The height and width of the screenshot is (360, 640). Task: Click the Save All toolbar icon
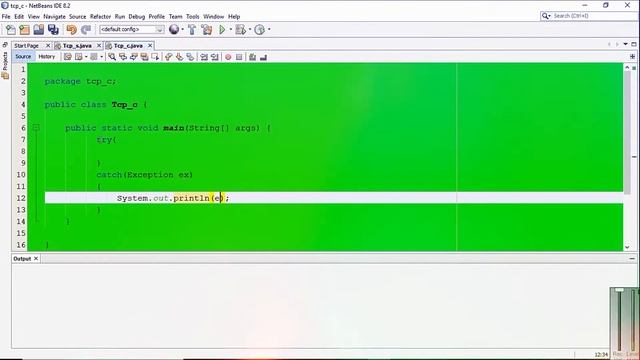point(53,29)
